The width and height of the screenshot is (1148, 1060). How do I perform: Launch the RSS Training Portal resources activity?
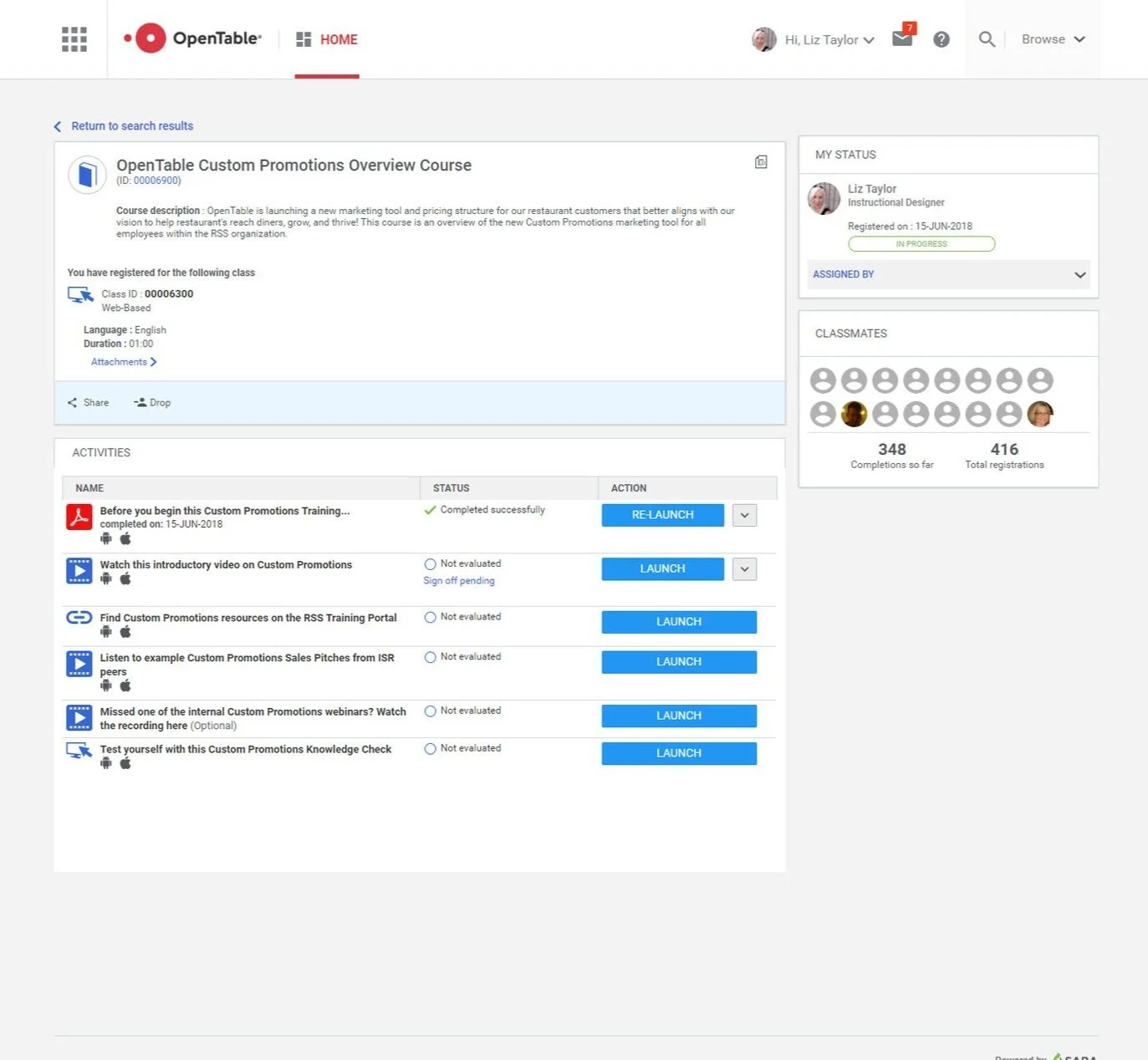pos(679,622)
